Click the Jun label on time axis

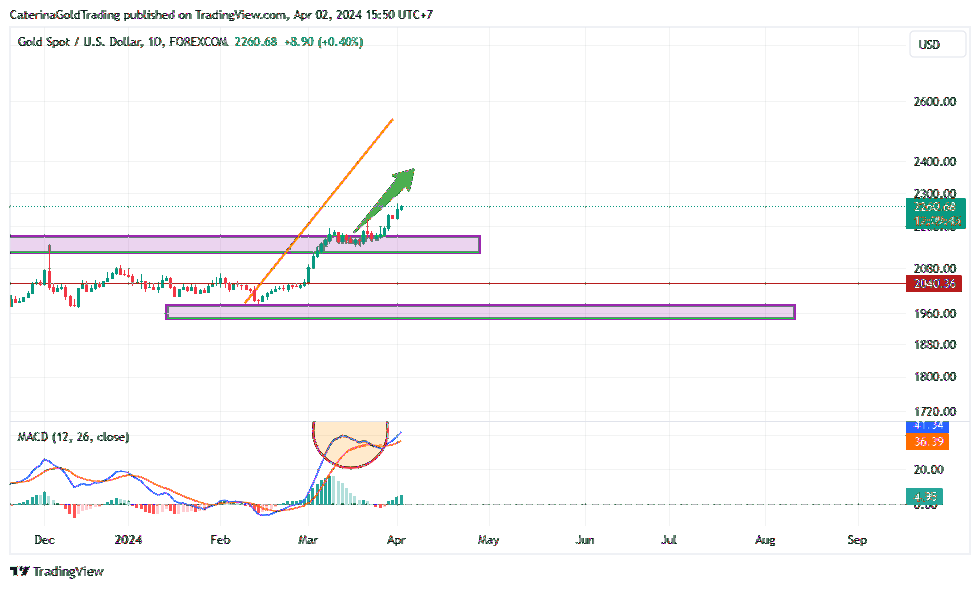click(x=584, y=540)
